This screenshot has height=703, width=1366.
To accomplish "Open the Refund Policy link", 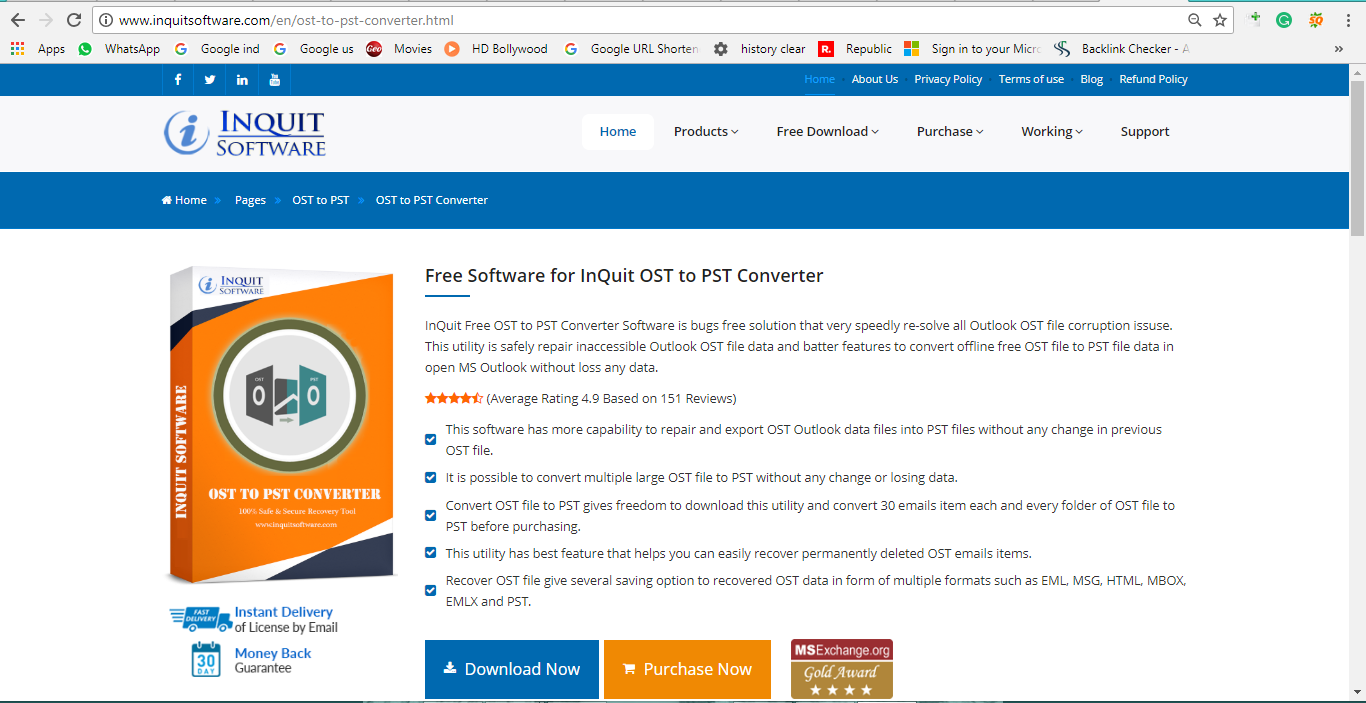I will [x=1153, y=79].
